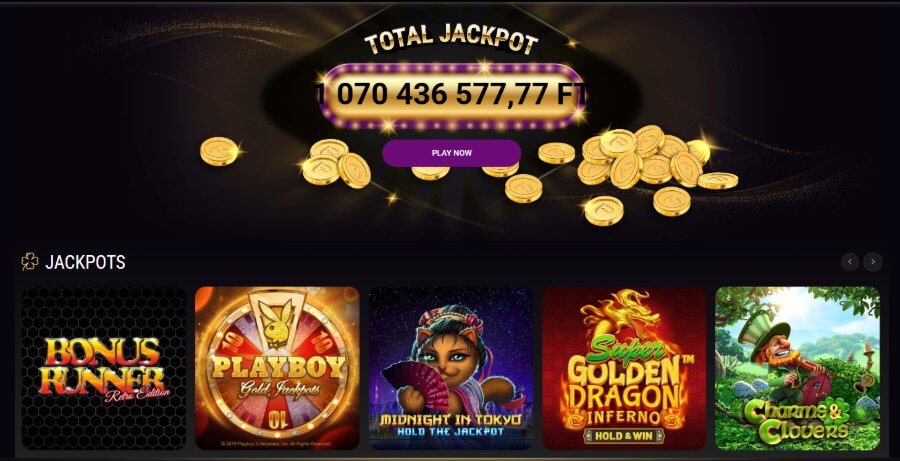Advance the carousel with right chevron arrow
The image size is (900, 461).
[x=873, y=262]
